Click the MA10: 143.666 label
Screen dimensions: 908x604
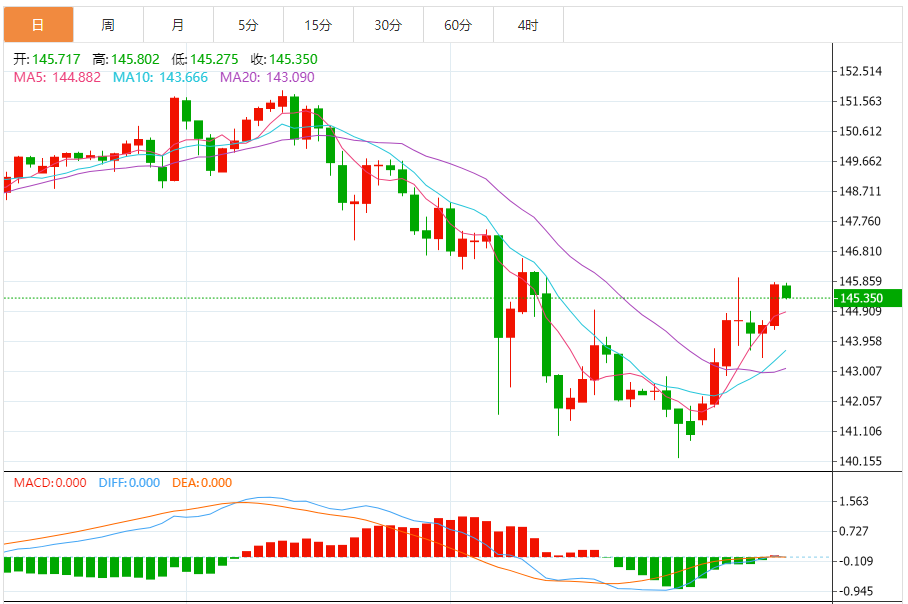[160, 77]
